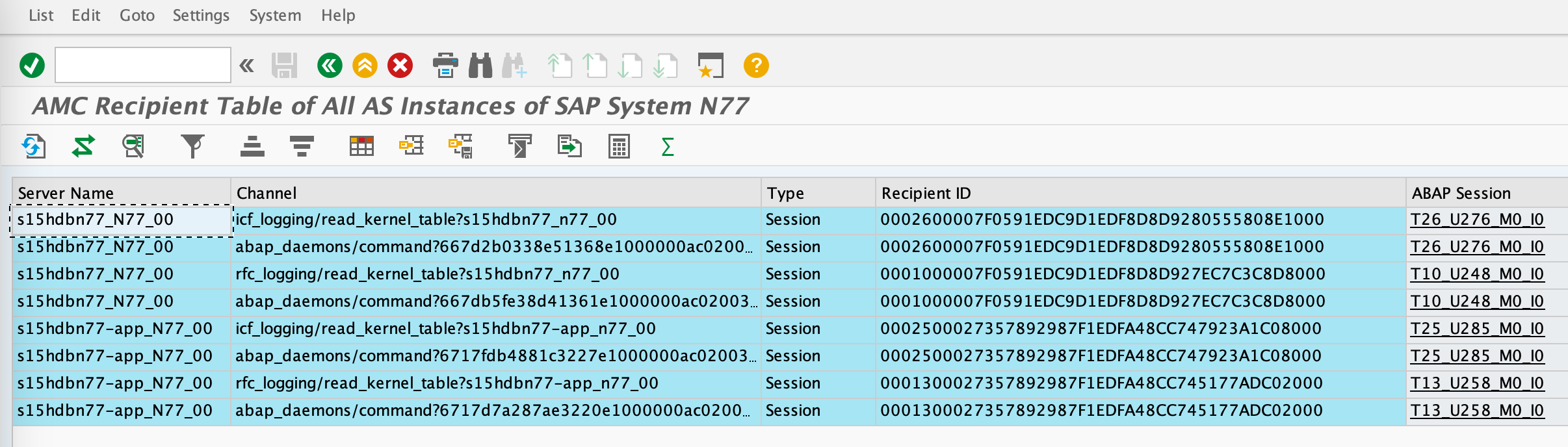The image size is (1568, 447).
Task: Click the Find binoculars icon
Action: tap(480, 66)
